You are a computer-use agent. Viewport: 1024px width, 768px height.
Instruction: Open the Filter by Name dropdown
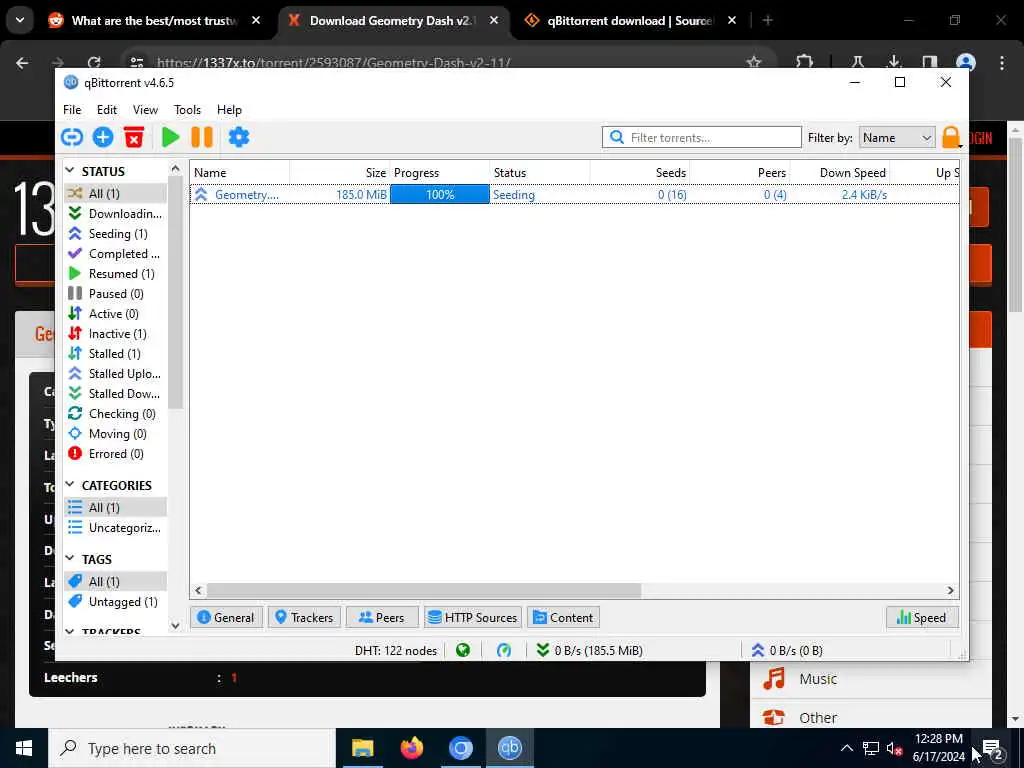tap(897, 138)
